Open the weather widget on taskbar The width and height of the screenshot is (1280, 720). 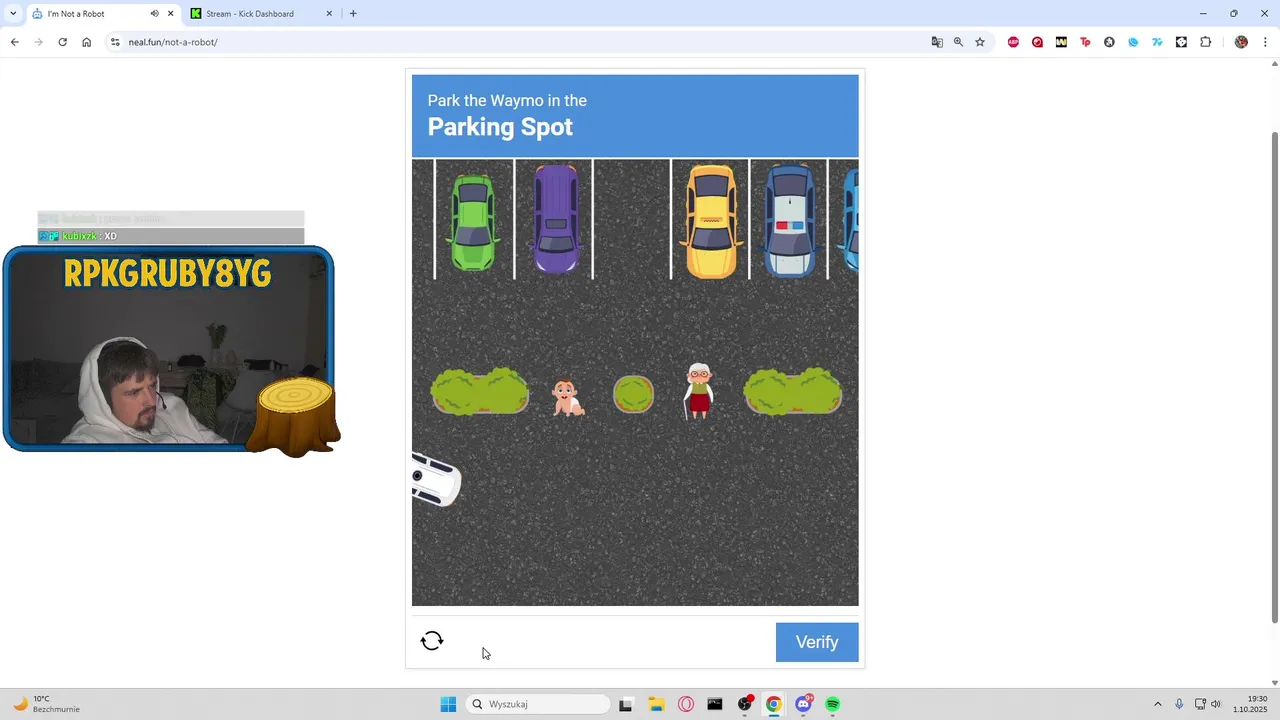(46, 704)
